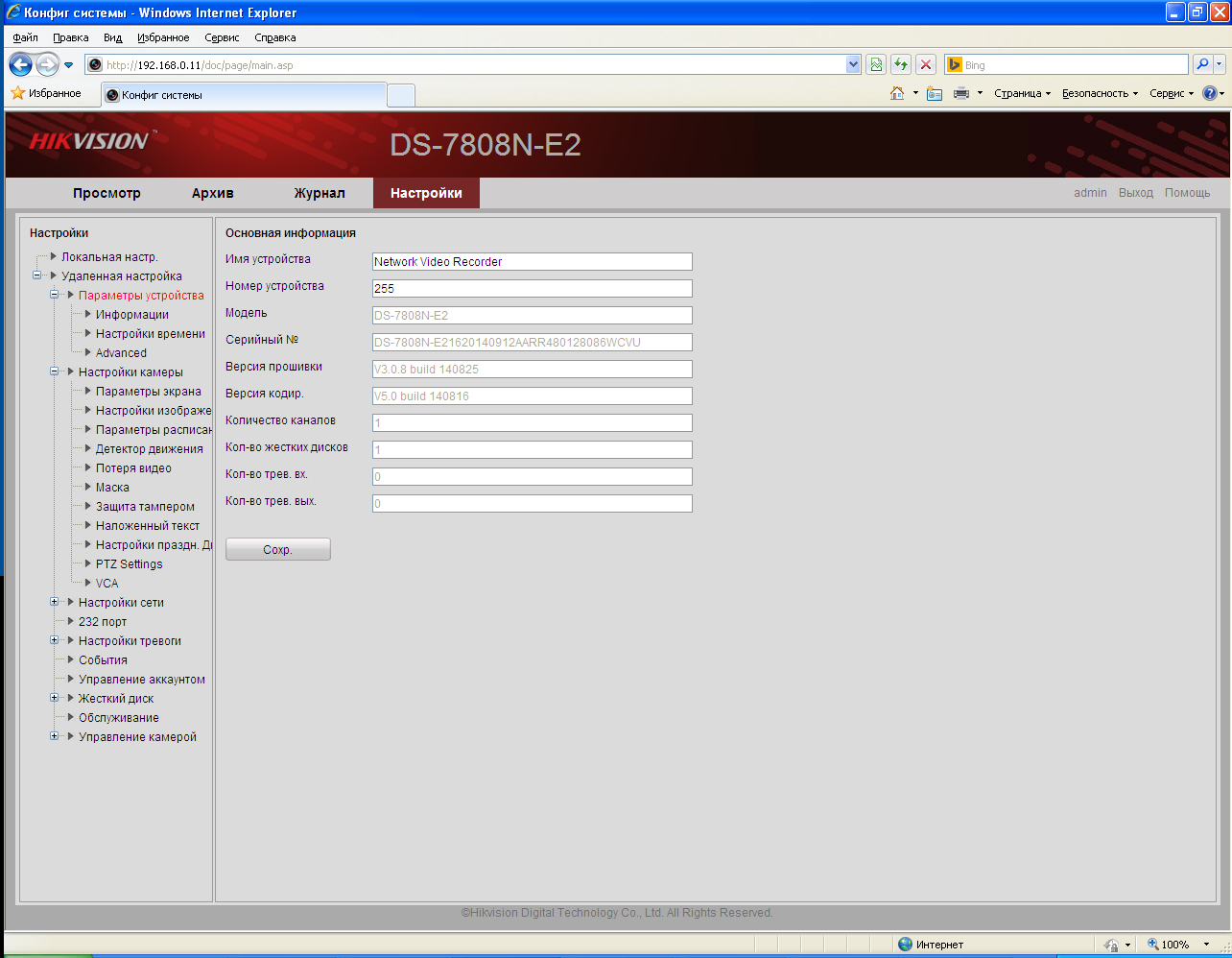The width and height of the screenshot is (1232, 958).
Task: Click the Internet zone globe in status bar
Action: [x=905, y=945]
